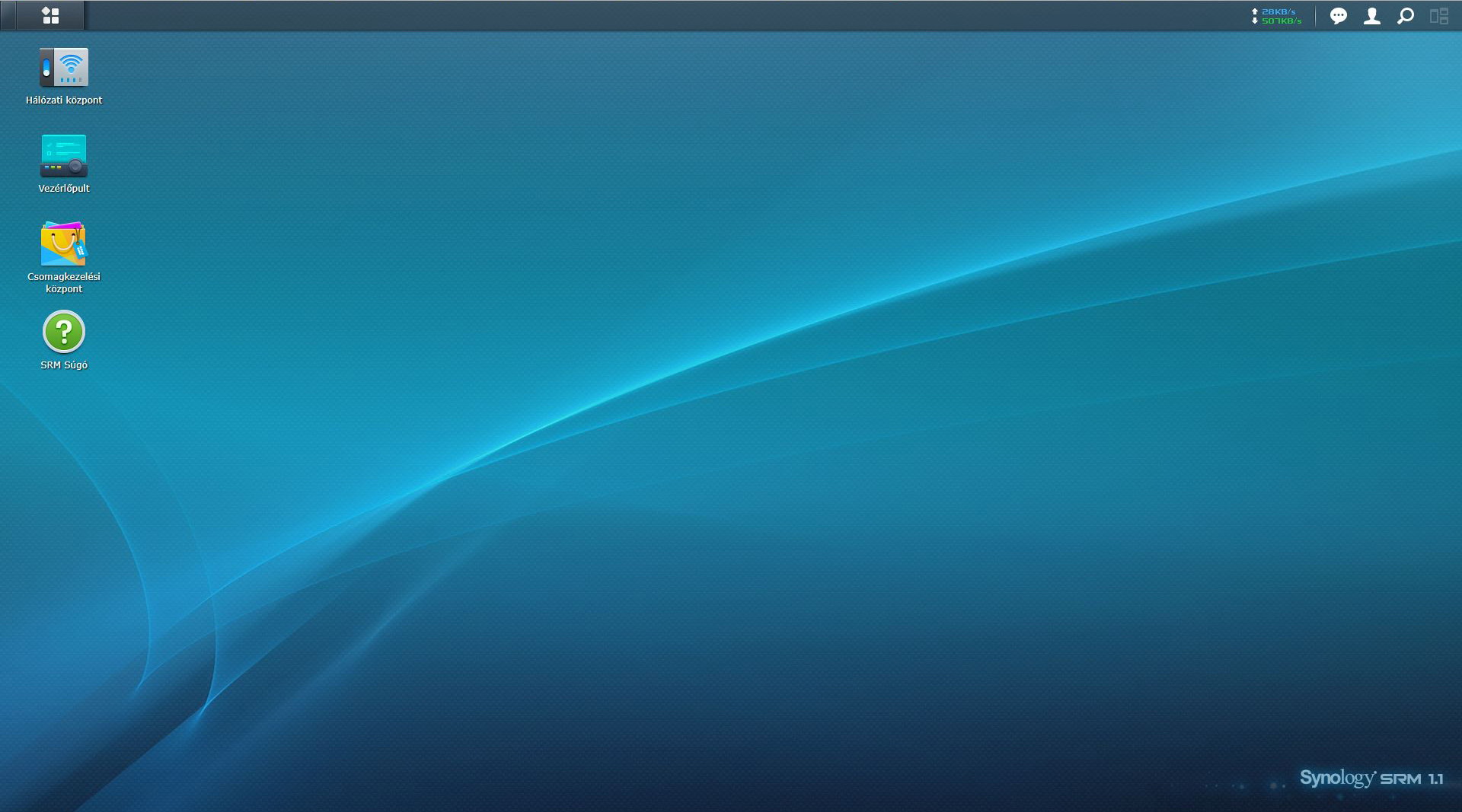Click the "Csomagkezelési központ" label text
This screenshot has width=1462, height=812.
[x=64, y=282]
